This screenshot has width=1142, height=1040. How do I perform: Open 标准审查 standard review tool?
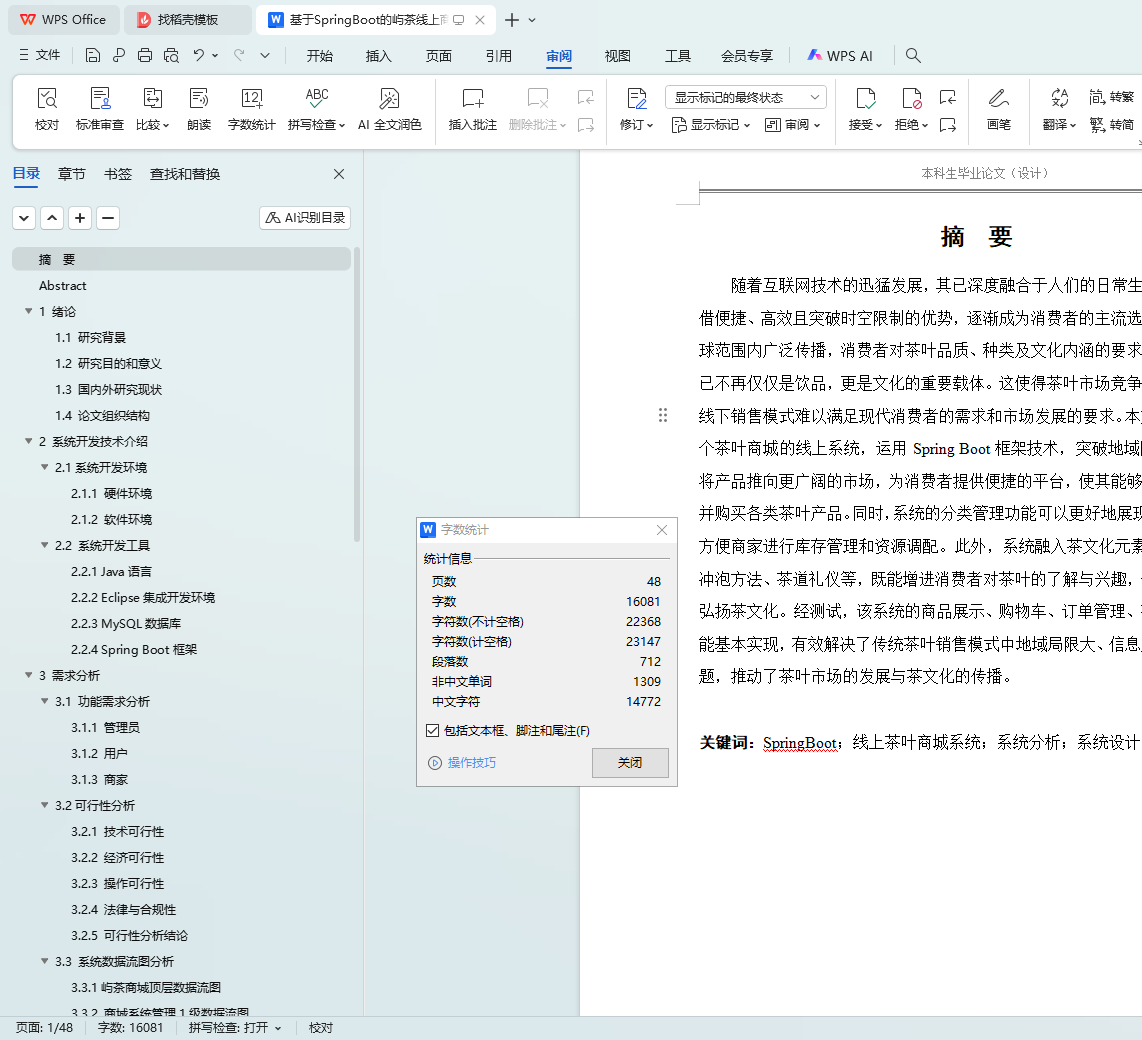click(x=100, y=109)
